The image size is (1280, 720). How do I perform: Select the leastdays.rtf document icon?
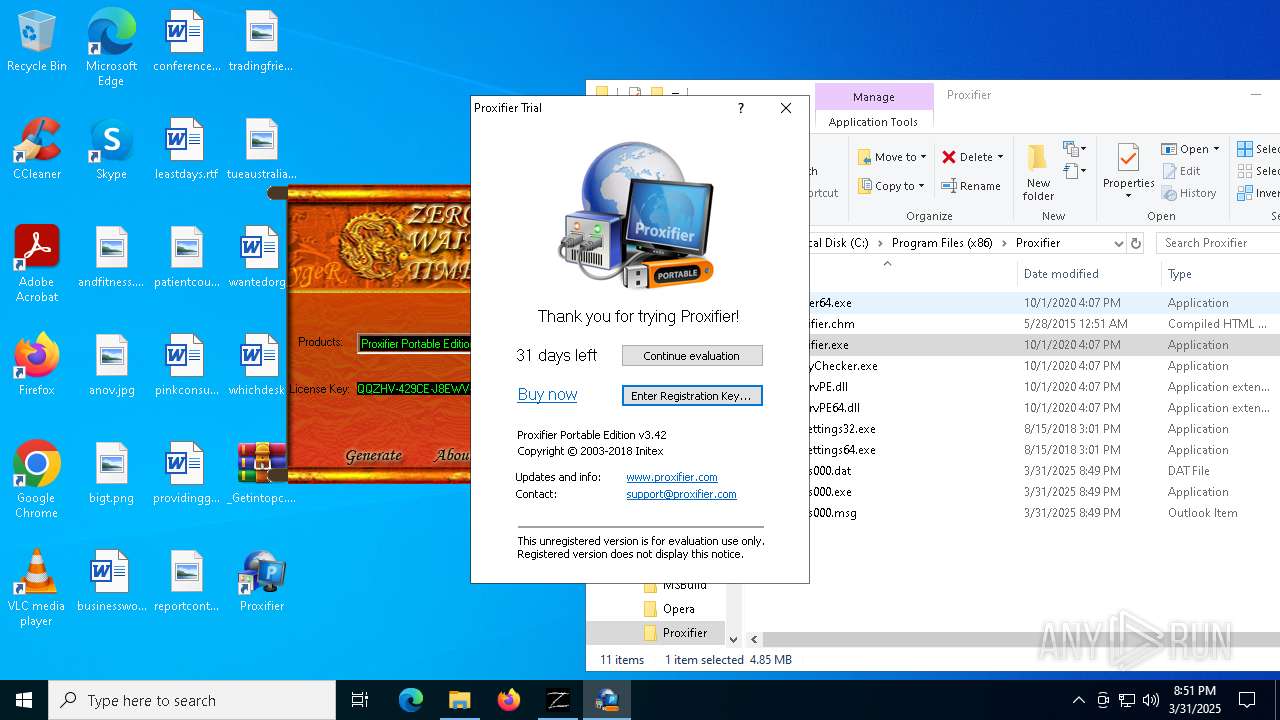pyautogui.click(x=186, y=150)
